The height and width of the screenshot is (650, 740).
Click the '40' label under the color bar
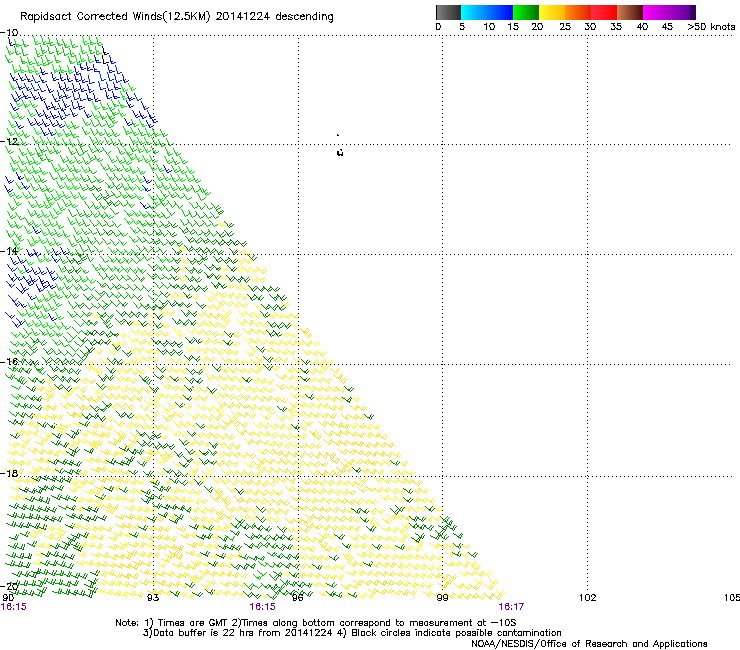point(642,27)
